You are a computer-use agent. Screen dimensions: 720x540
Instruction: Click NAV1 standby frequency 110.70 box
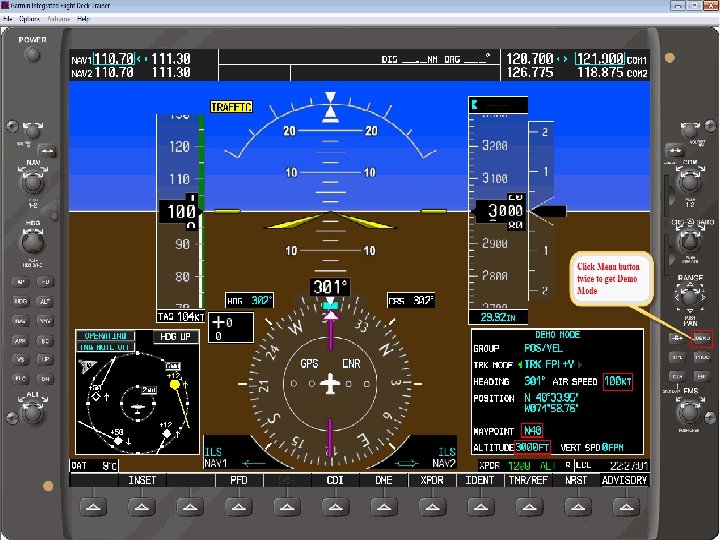(x=113, y=59)
